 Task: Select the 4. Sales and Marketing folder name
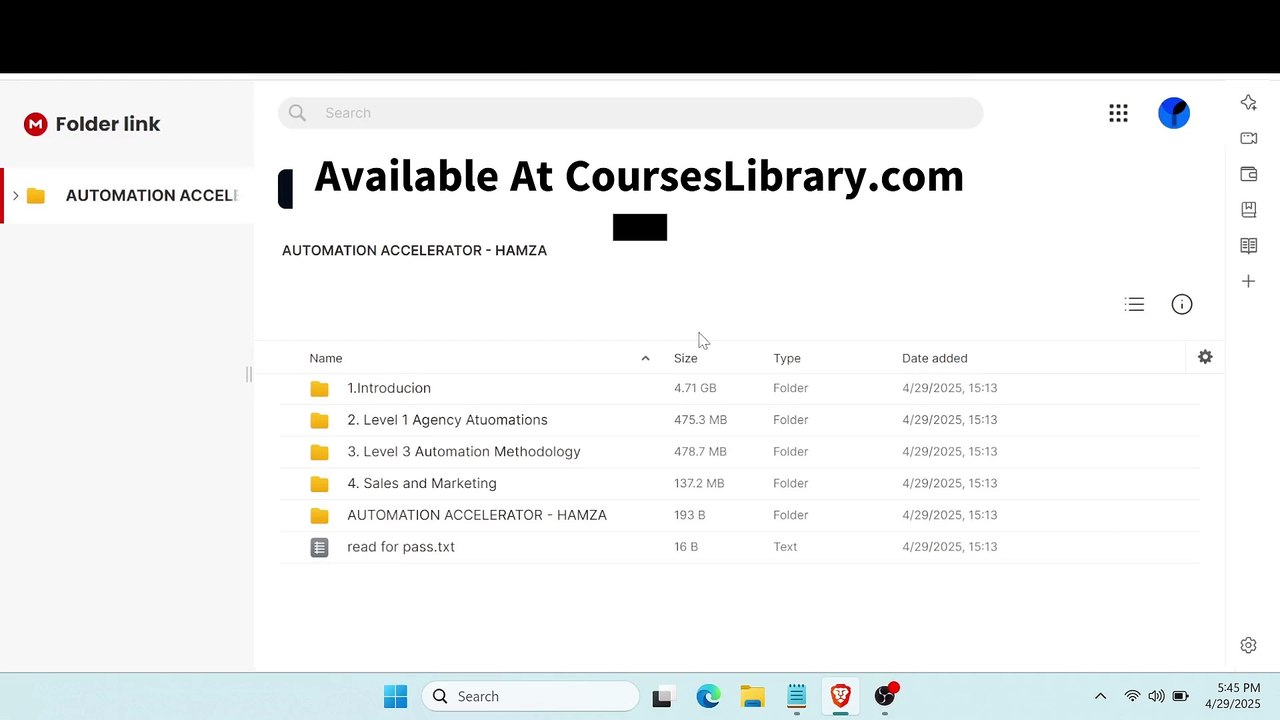(x=422, y=483)
